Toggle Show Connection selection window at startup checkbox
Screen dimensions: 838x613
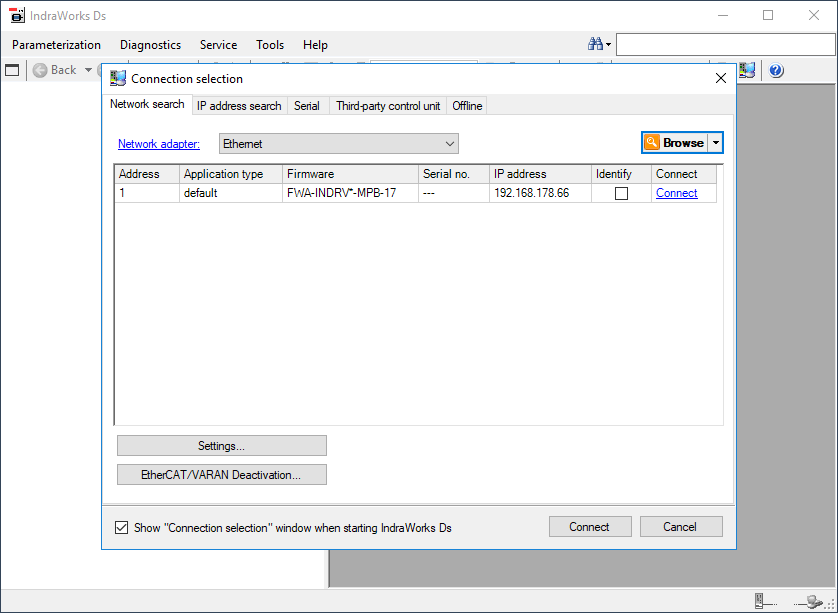coord(122,527)
